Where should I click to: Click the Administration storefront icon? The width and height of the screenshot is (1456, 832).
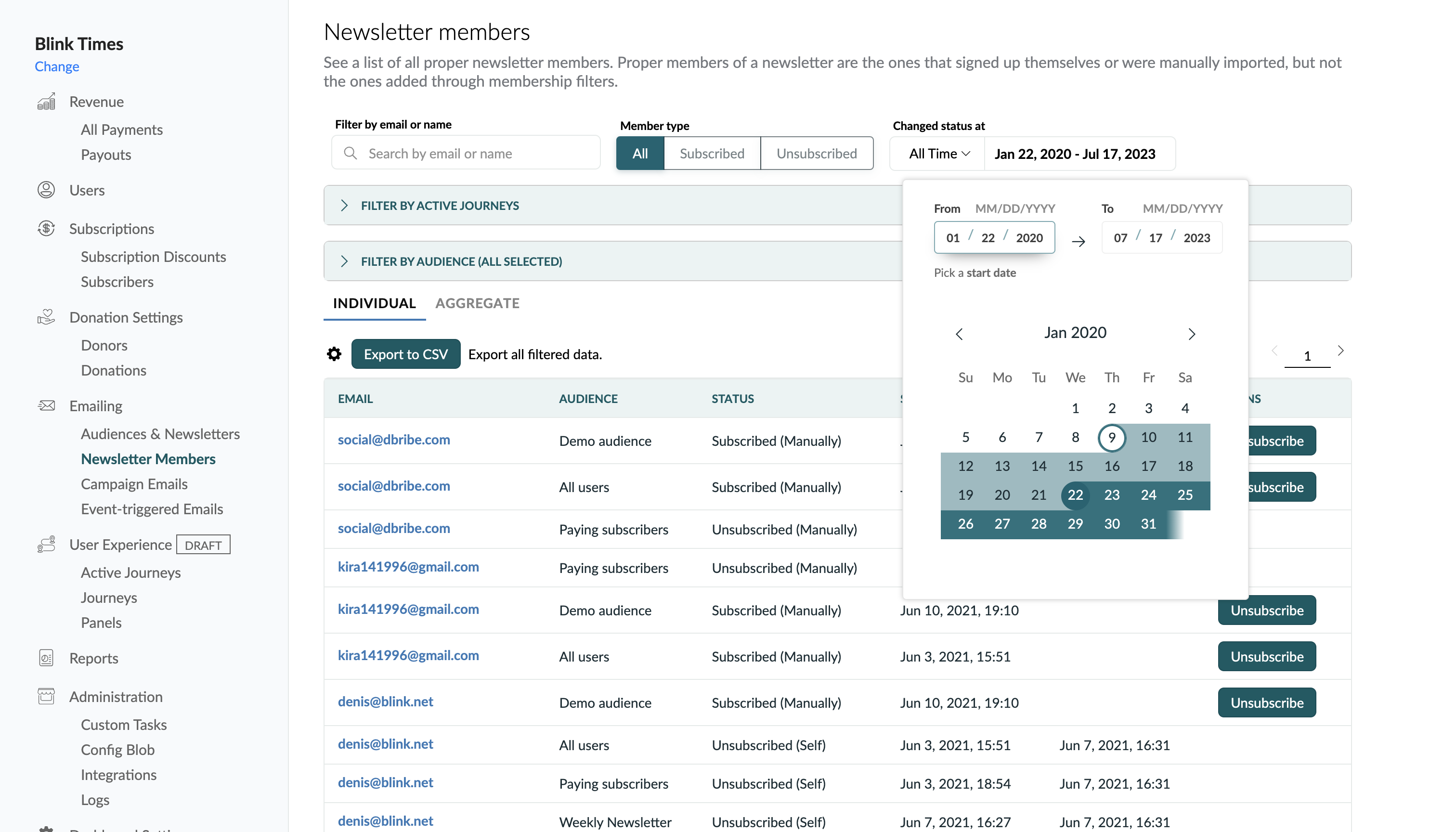coord(46,696)
